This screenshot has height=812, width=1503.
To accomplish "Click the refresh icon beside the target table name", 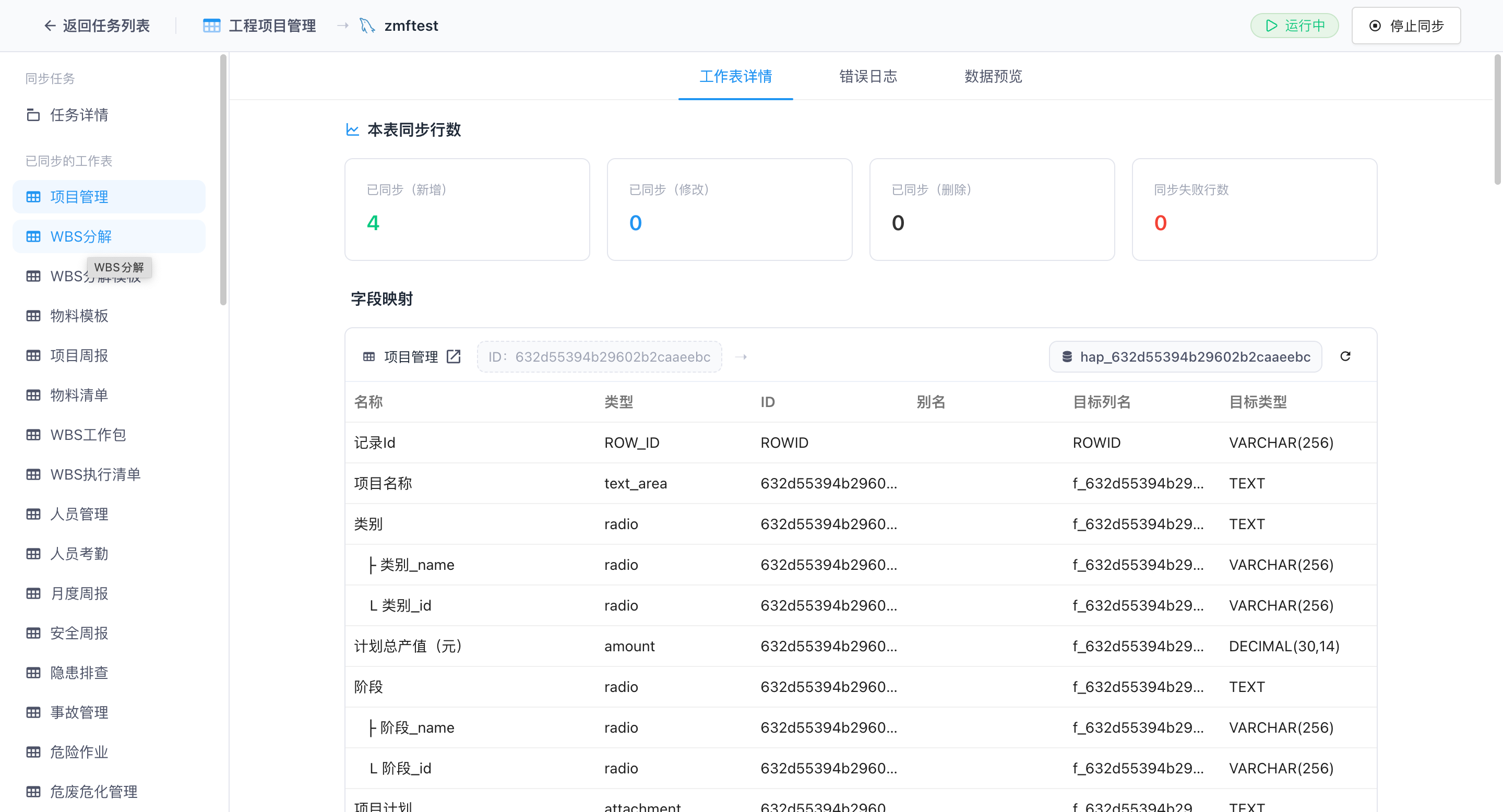I will pos(1345,356).
